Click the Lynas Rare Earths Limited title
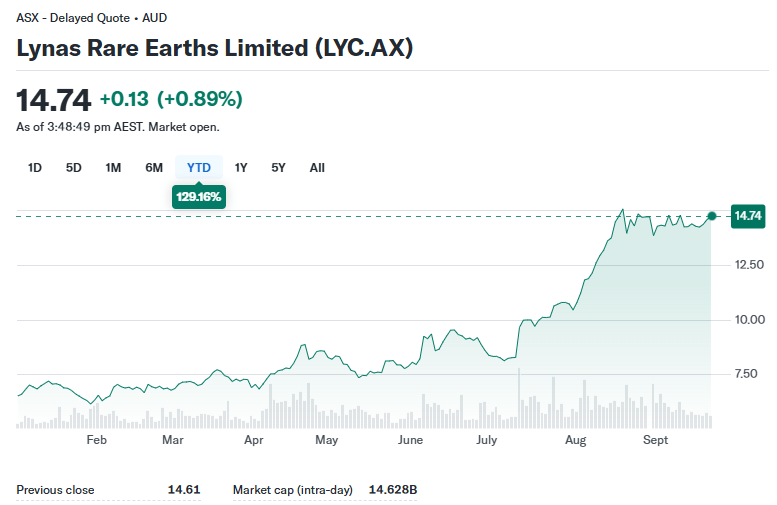This screenshot has width=777, height=505. [x=215, y=48]
